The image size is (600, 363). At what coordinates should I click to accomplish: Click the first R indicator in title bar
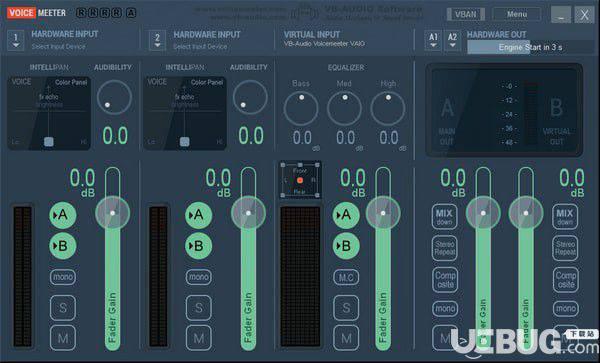click(81, 13)
